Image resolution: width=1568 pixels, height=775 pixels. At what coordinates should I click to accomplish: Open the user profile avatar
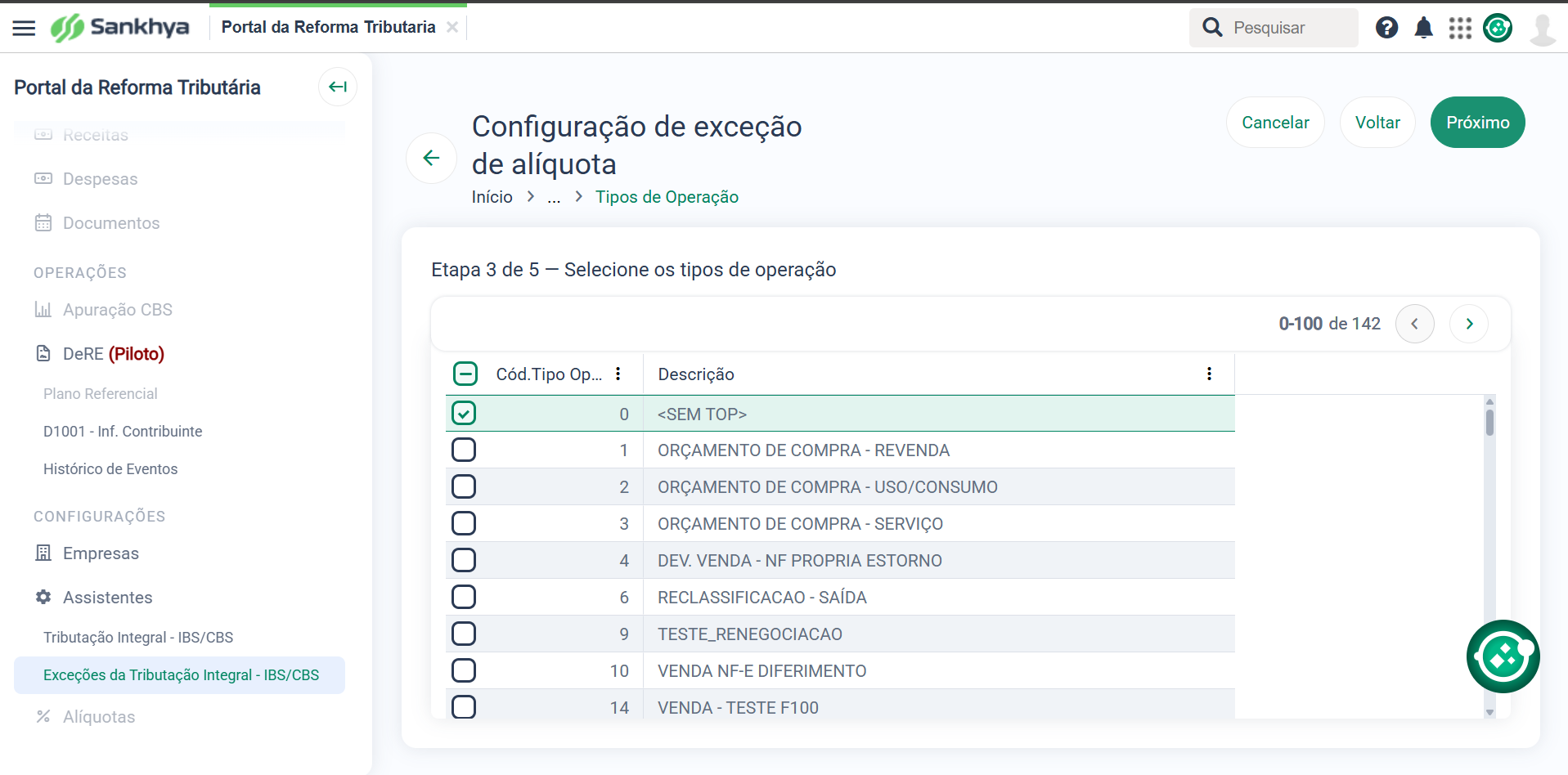[x=1543, y=29]
